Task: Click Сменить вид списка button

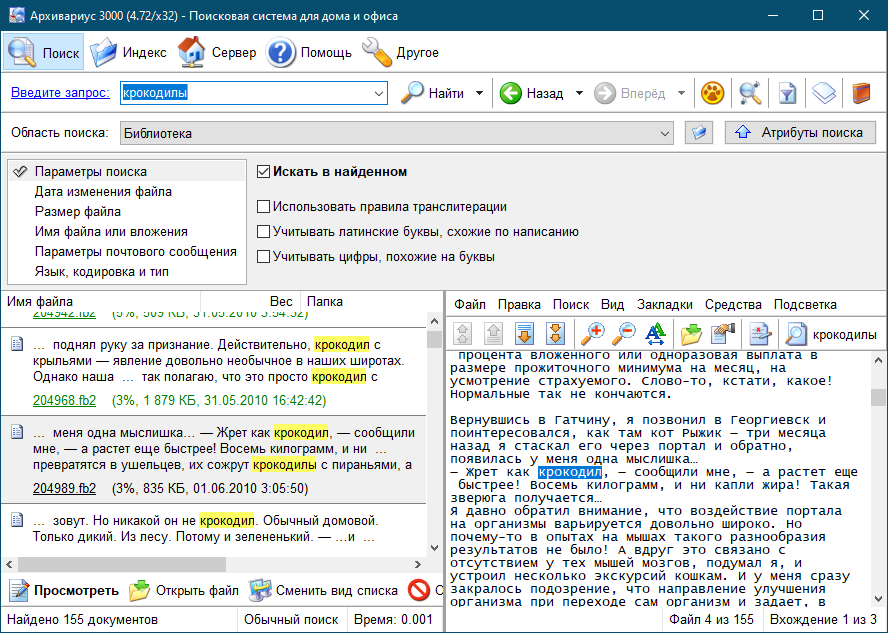Action: [x=323, y=591]
